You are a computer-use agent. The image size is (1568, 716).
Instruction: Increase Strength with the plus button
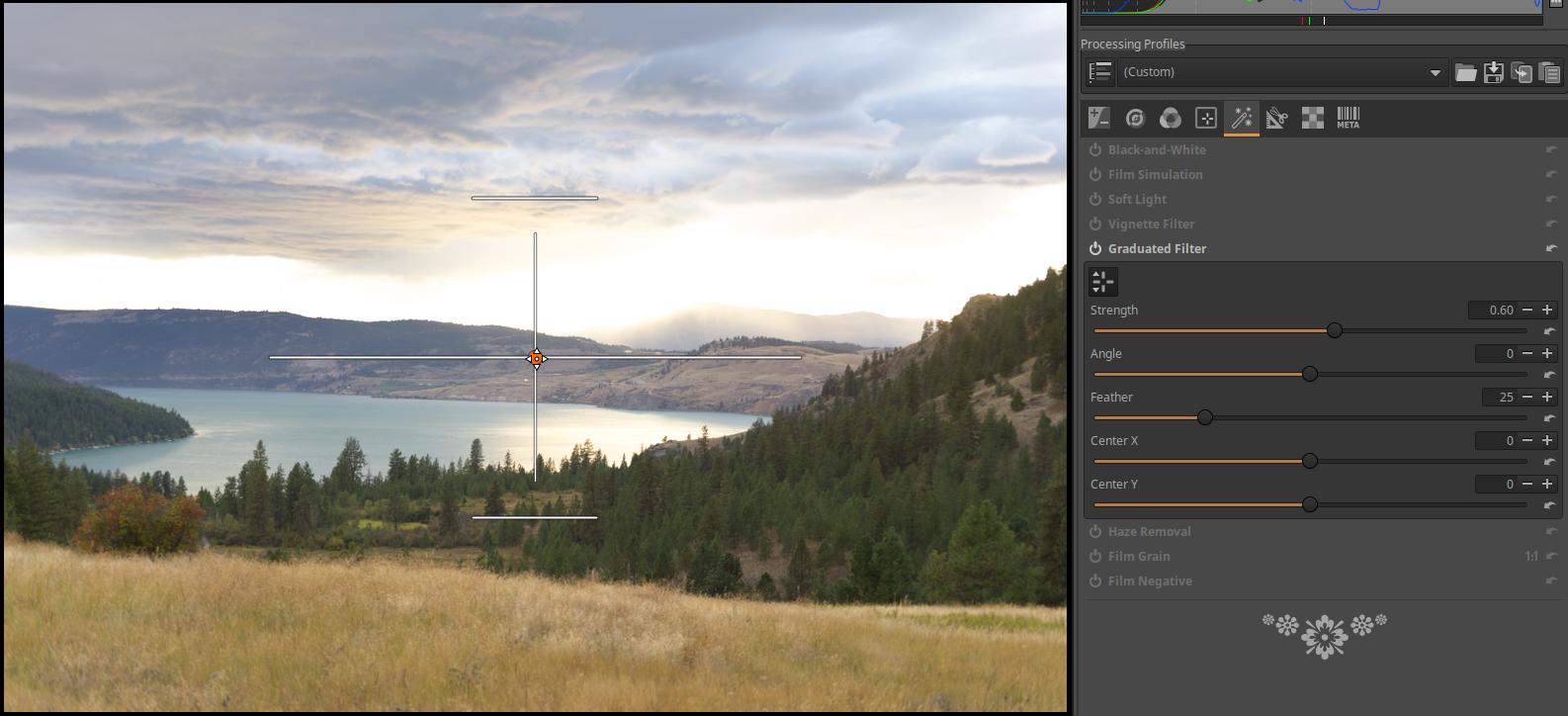click(1547, 311)
